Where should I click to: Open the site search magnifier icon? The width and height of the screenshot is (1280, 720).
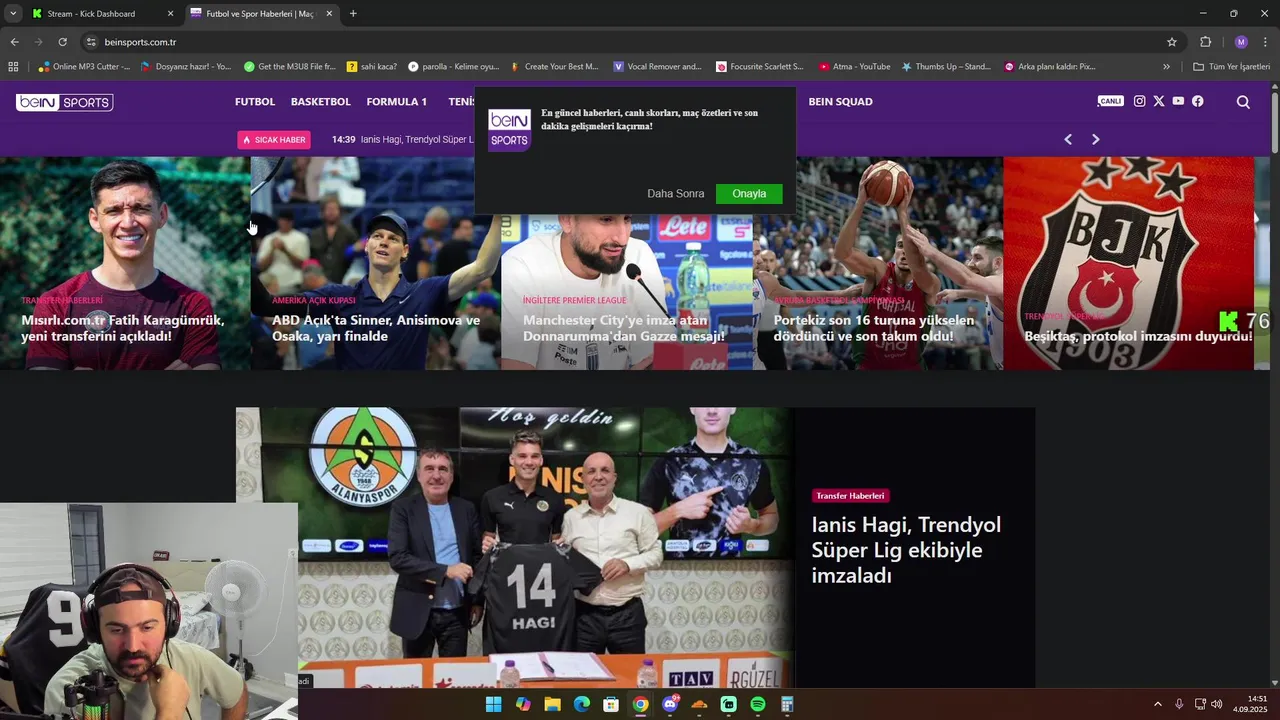pos(1243,102)
